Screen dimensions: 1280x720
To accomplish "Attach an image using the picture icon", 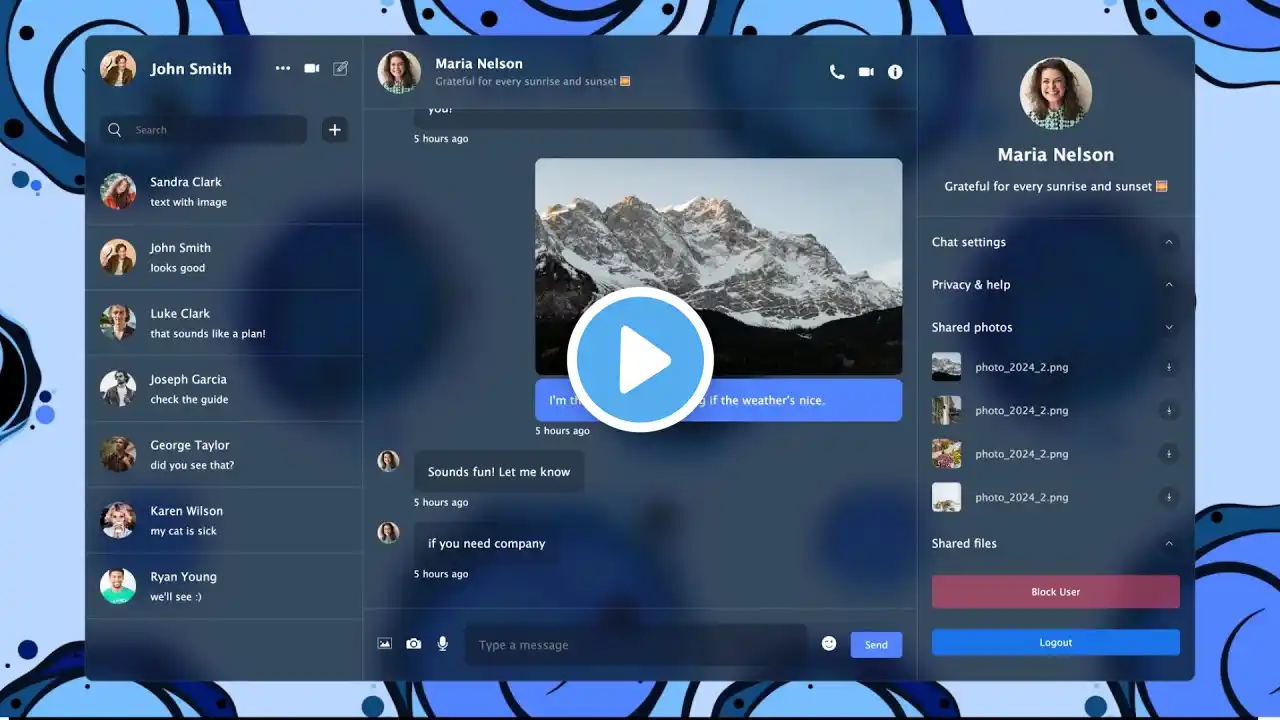I will [385, 644].
